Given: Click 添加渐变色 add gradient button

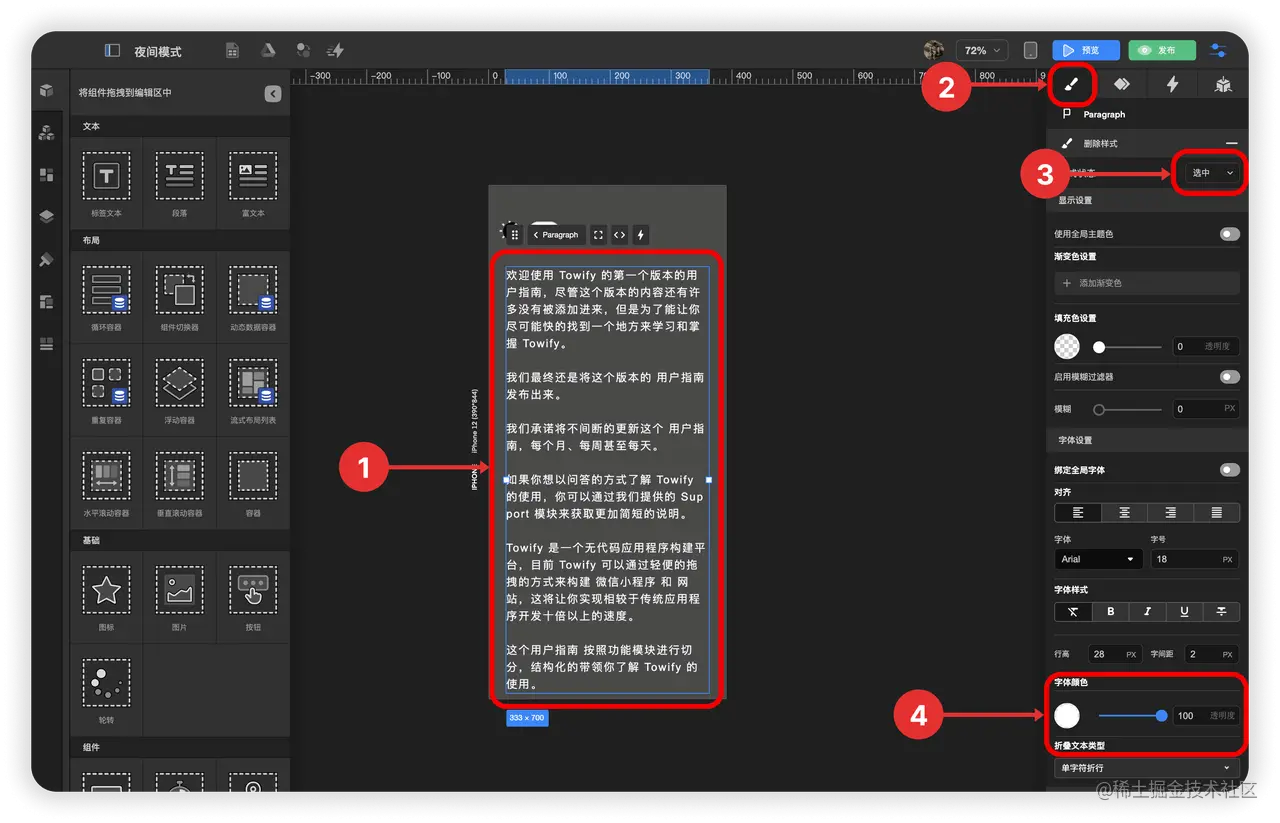Looking at the screenshot, I should coord(1147,283).
